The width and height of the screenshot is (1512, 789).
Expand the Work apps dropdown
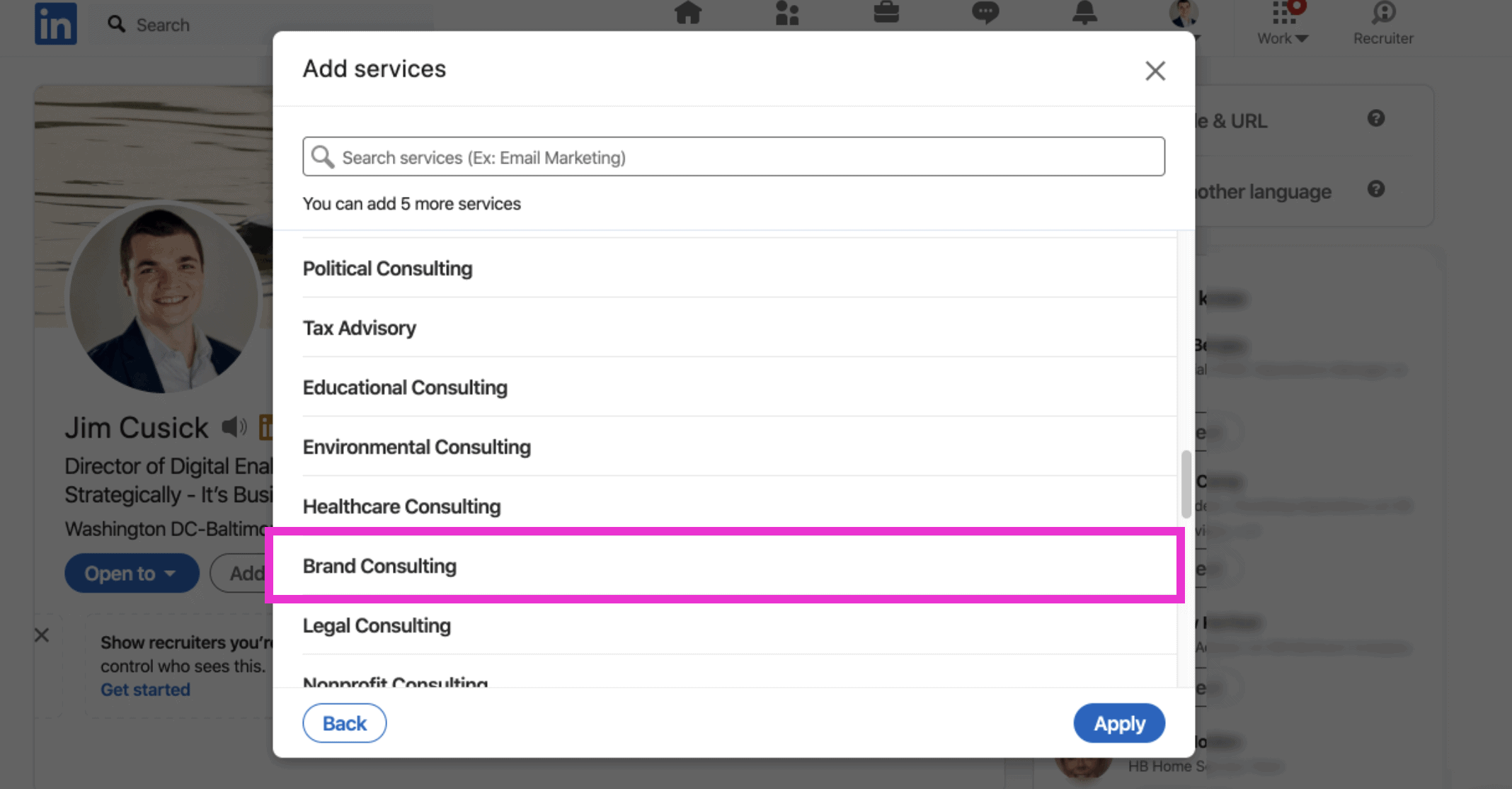point(1283,23)
